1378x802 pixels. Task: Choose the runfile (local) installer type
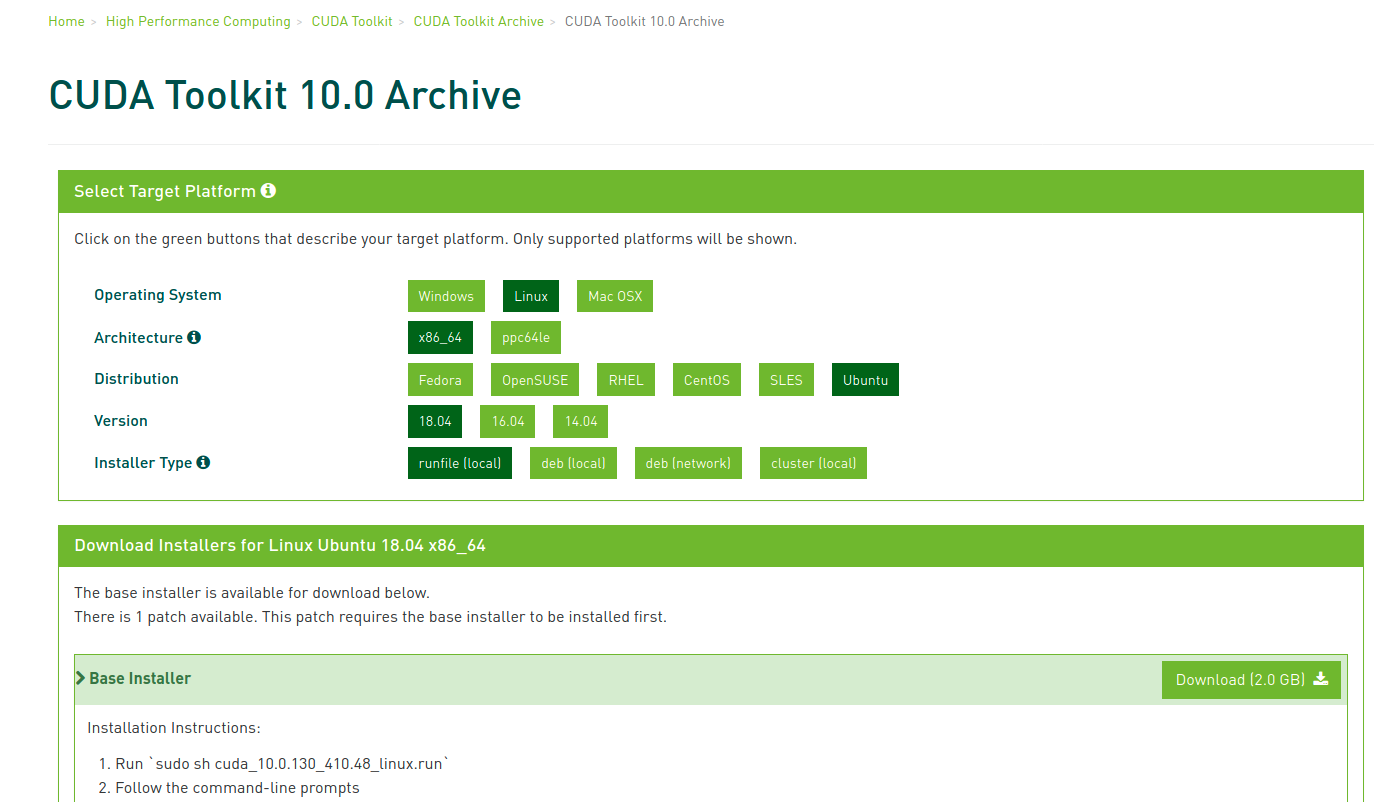tap(460, 463)
